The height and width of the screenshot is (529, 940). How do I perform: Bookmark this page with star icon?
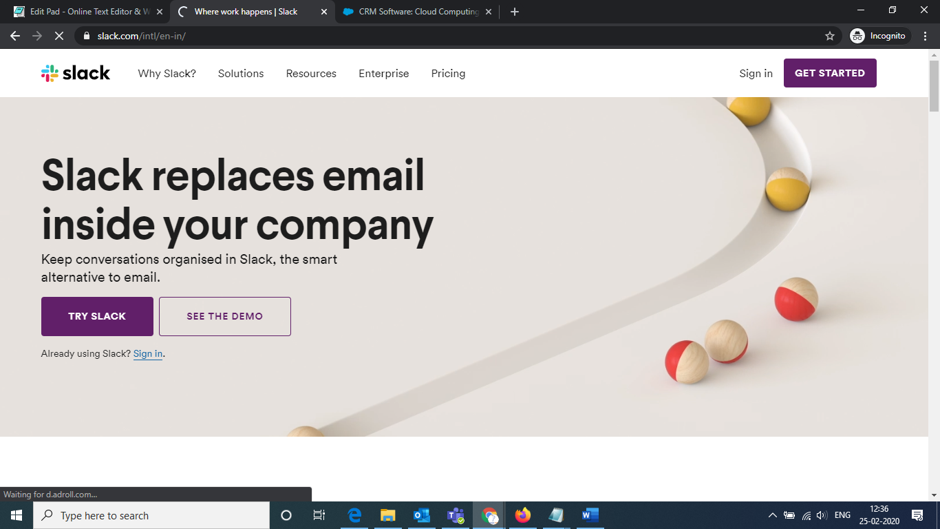pyautogui.click(x=830, y=36)
